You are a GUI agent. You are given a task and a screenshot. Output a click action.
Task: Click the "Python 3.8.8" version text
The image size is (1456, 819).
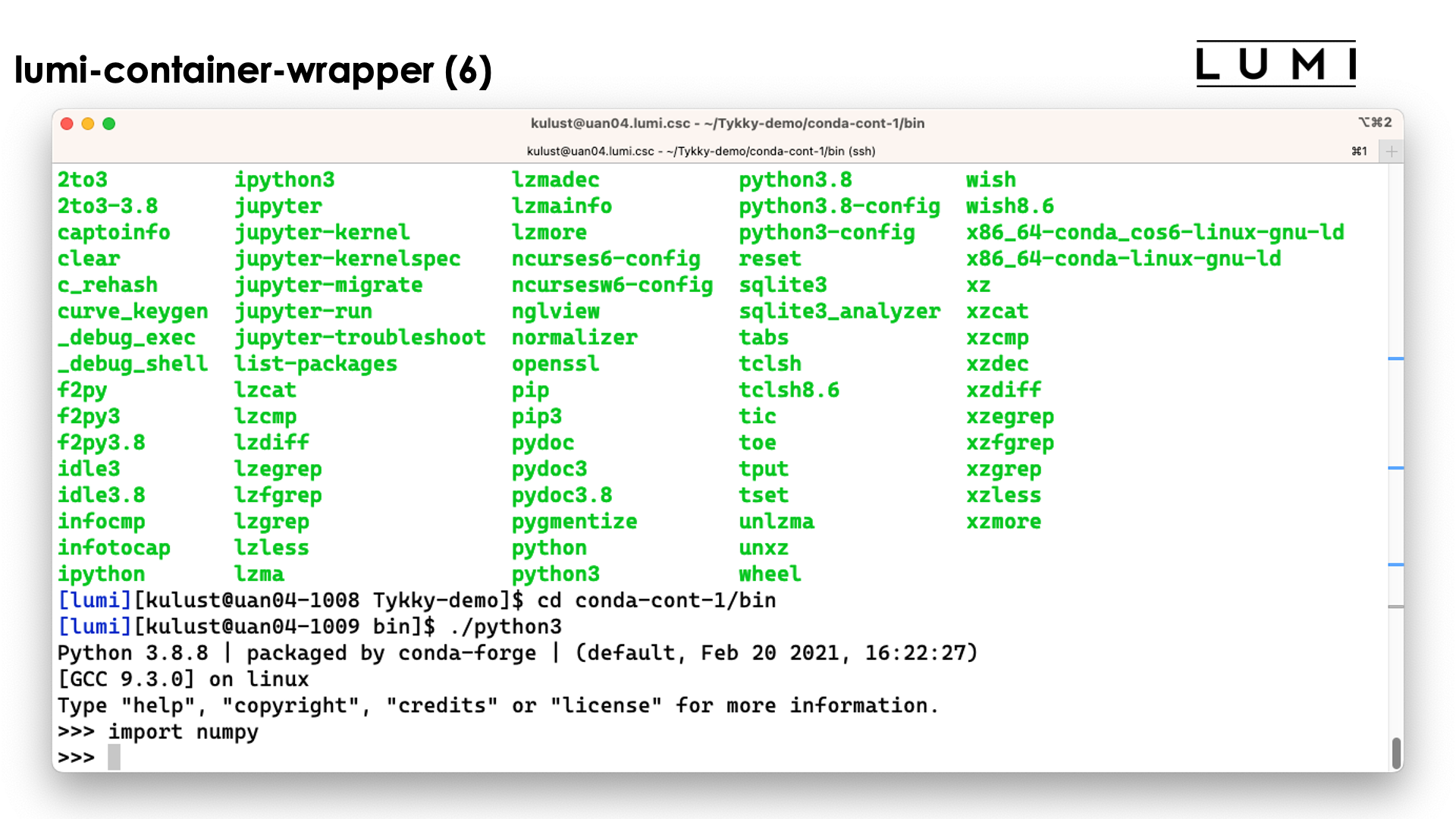(x=133, y=653)
